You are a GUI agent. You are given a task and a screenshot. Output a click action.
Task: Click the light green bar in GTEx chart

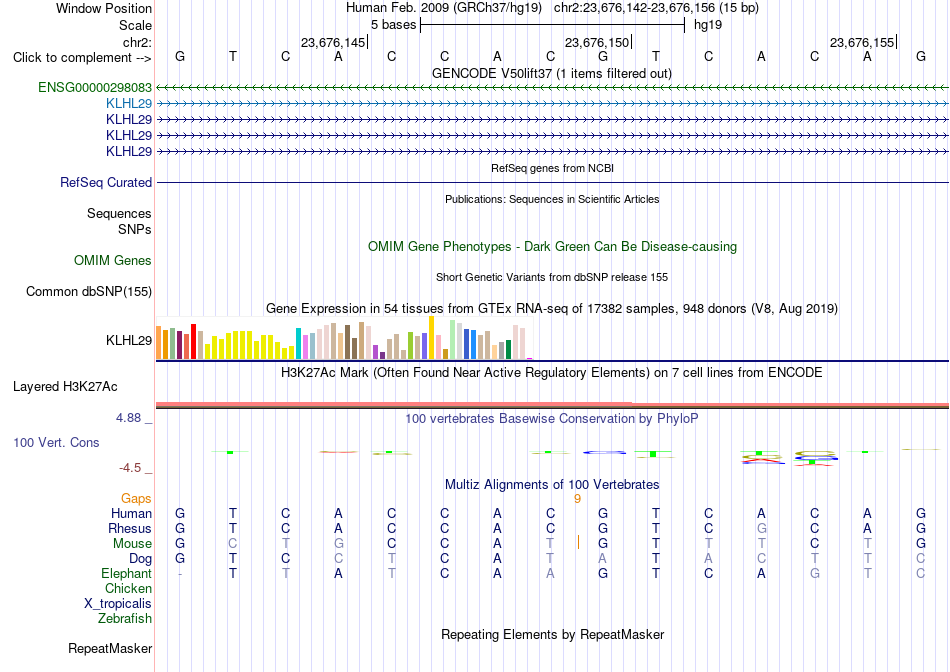[x=453, y=339]
